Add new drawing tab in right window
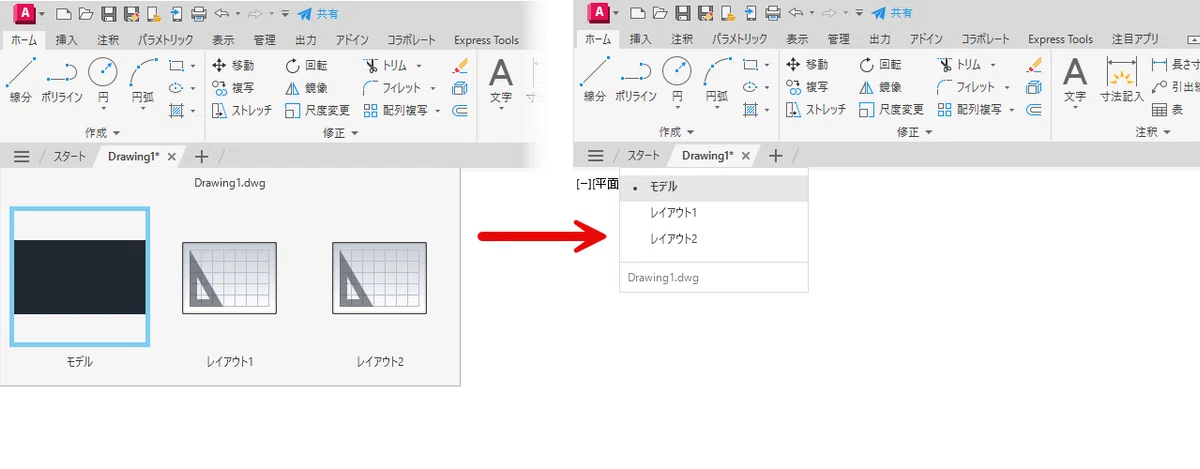1200x469 pixels. pyautogui.click(x=775, y=156)
